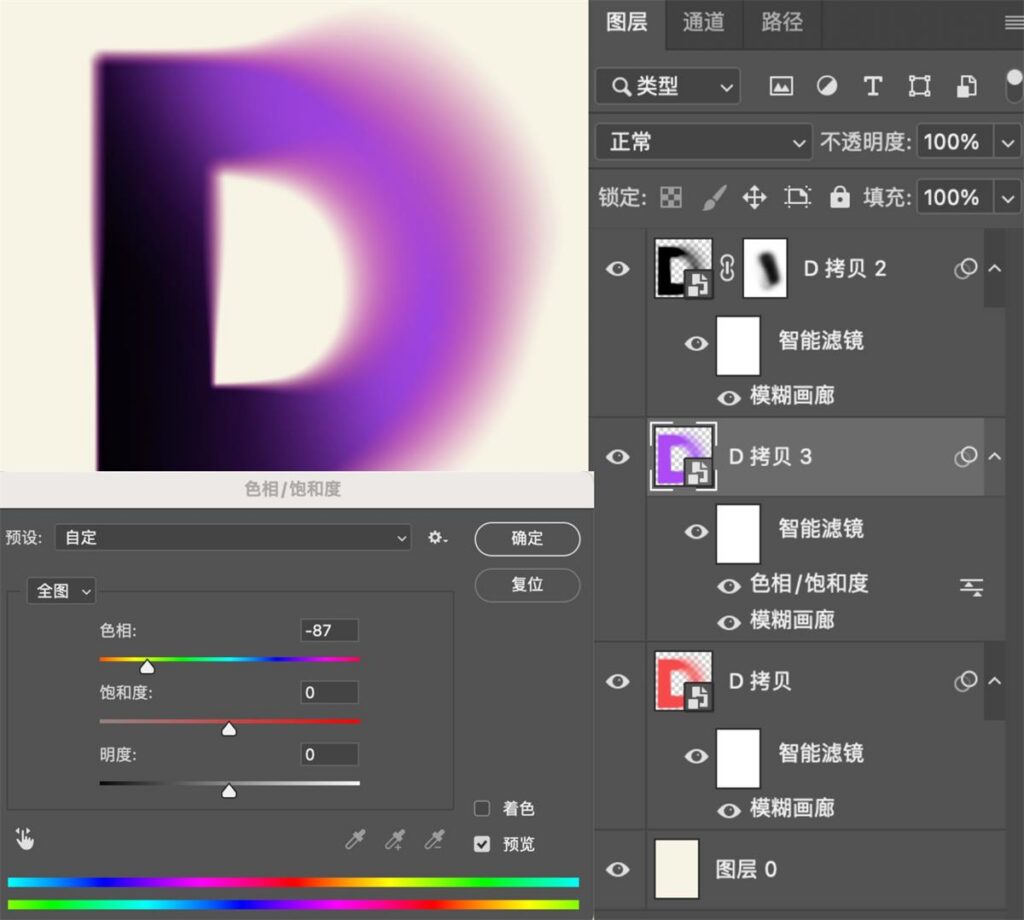Click 模糊画廊 filter under D 拷贝 layer
Viewport: 1024px width, 920px height.
(x=792, y=809)
